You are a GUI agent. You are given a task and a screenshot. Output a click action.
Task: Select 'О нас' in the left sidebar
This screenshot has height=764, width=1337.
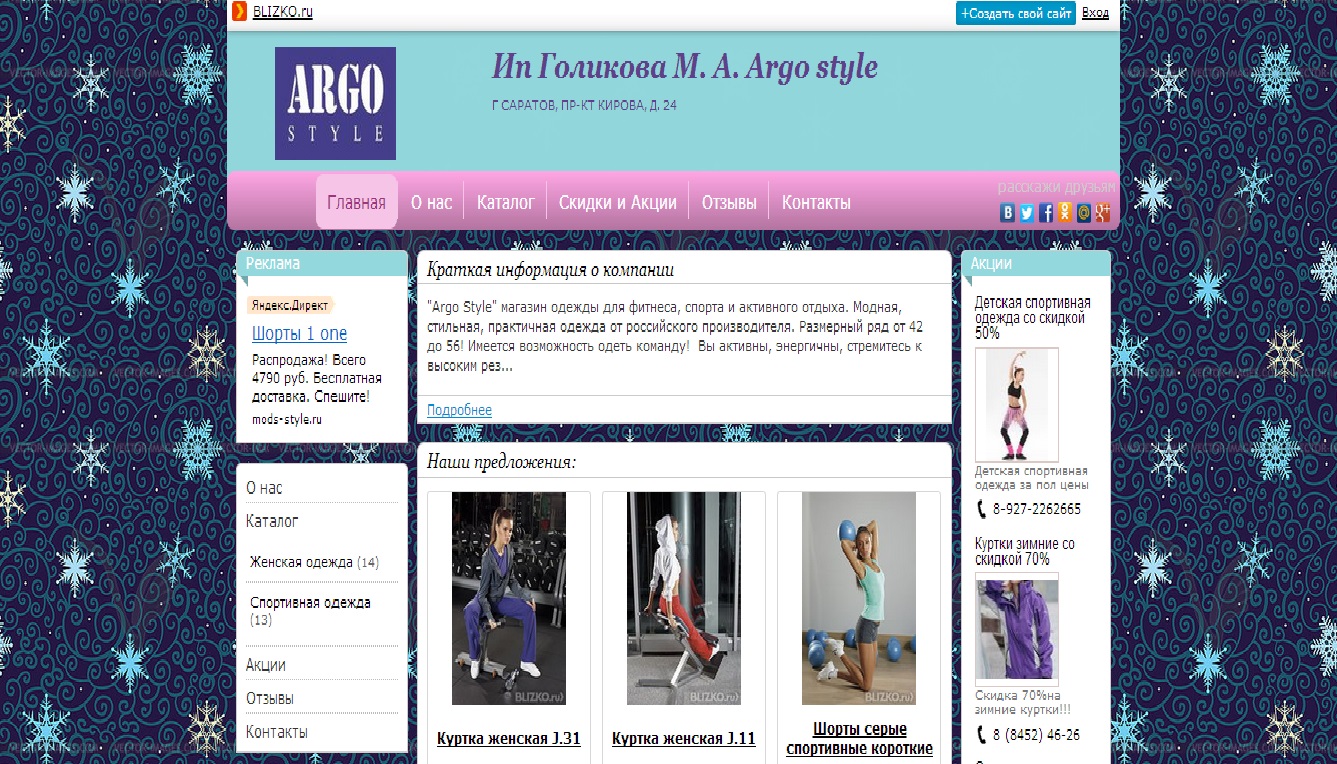(x=264, y=488)
